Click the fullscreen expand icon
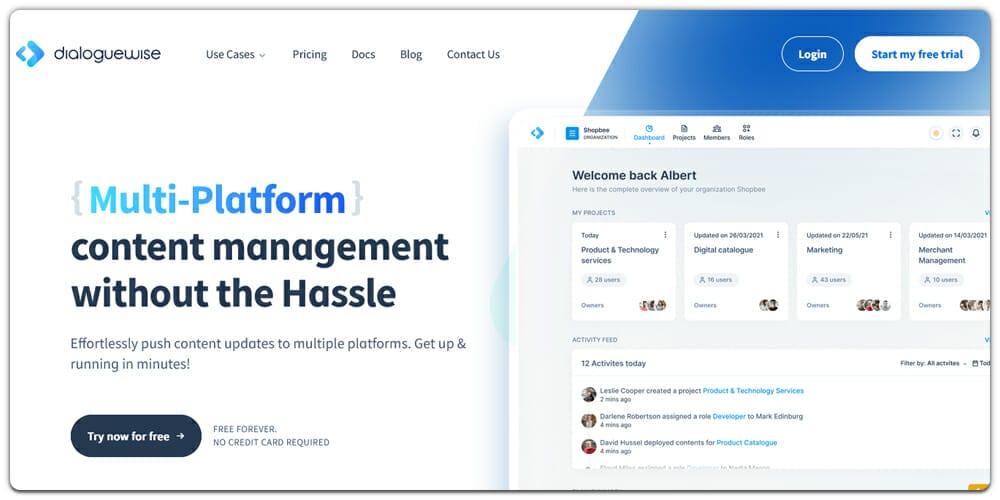 coord(956,133)
